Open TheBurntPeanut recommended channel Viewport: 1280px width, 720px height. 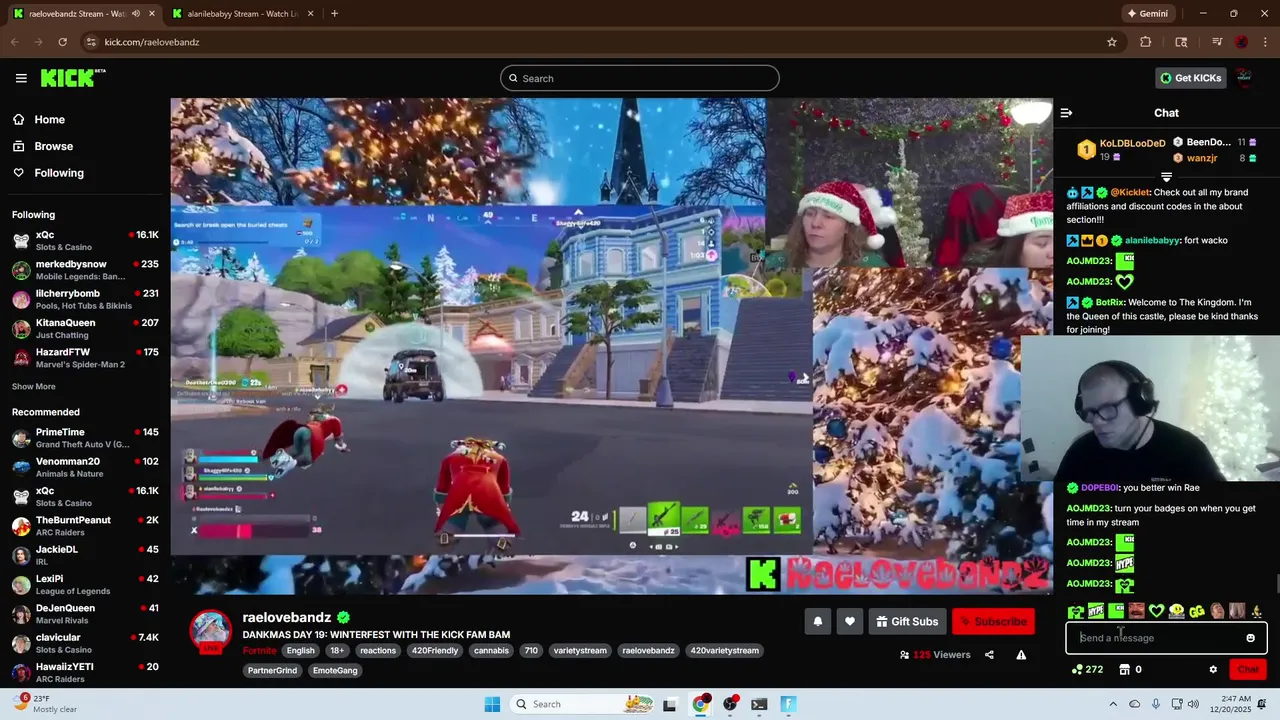point(85,526)
